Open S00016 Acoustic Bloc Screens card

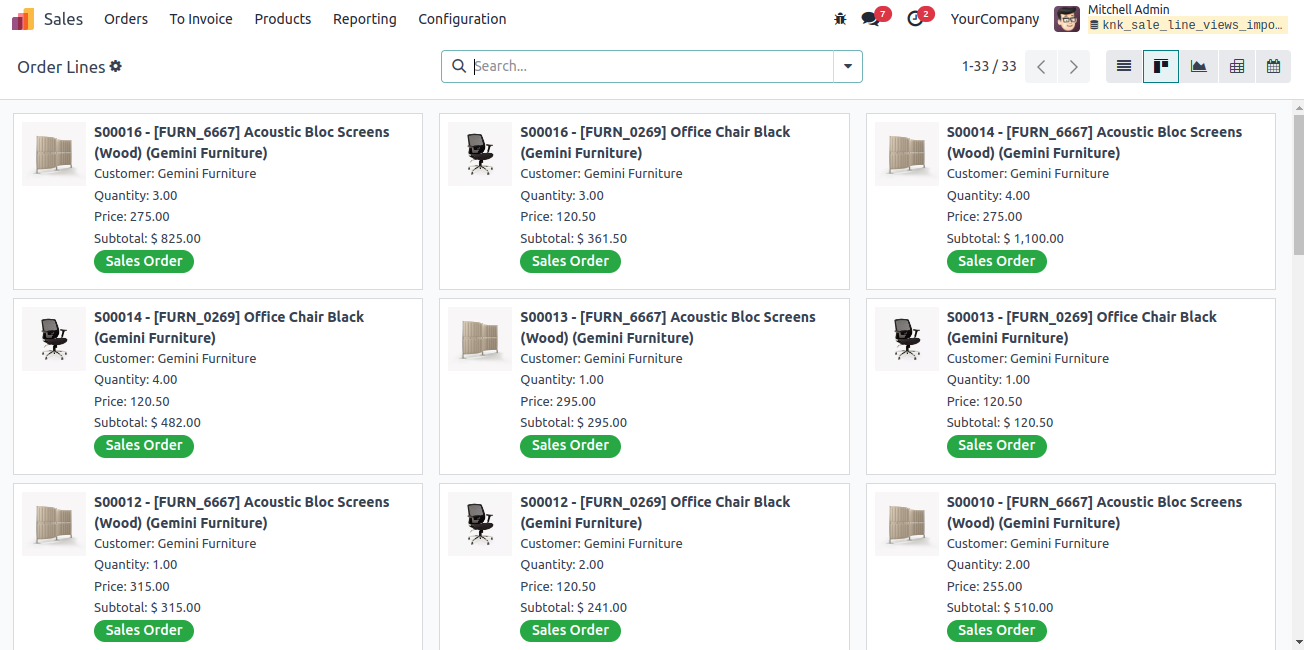pyautogui.click(x=218, y=201)
